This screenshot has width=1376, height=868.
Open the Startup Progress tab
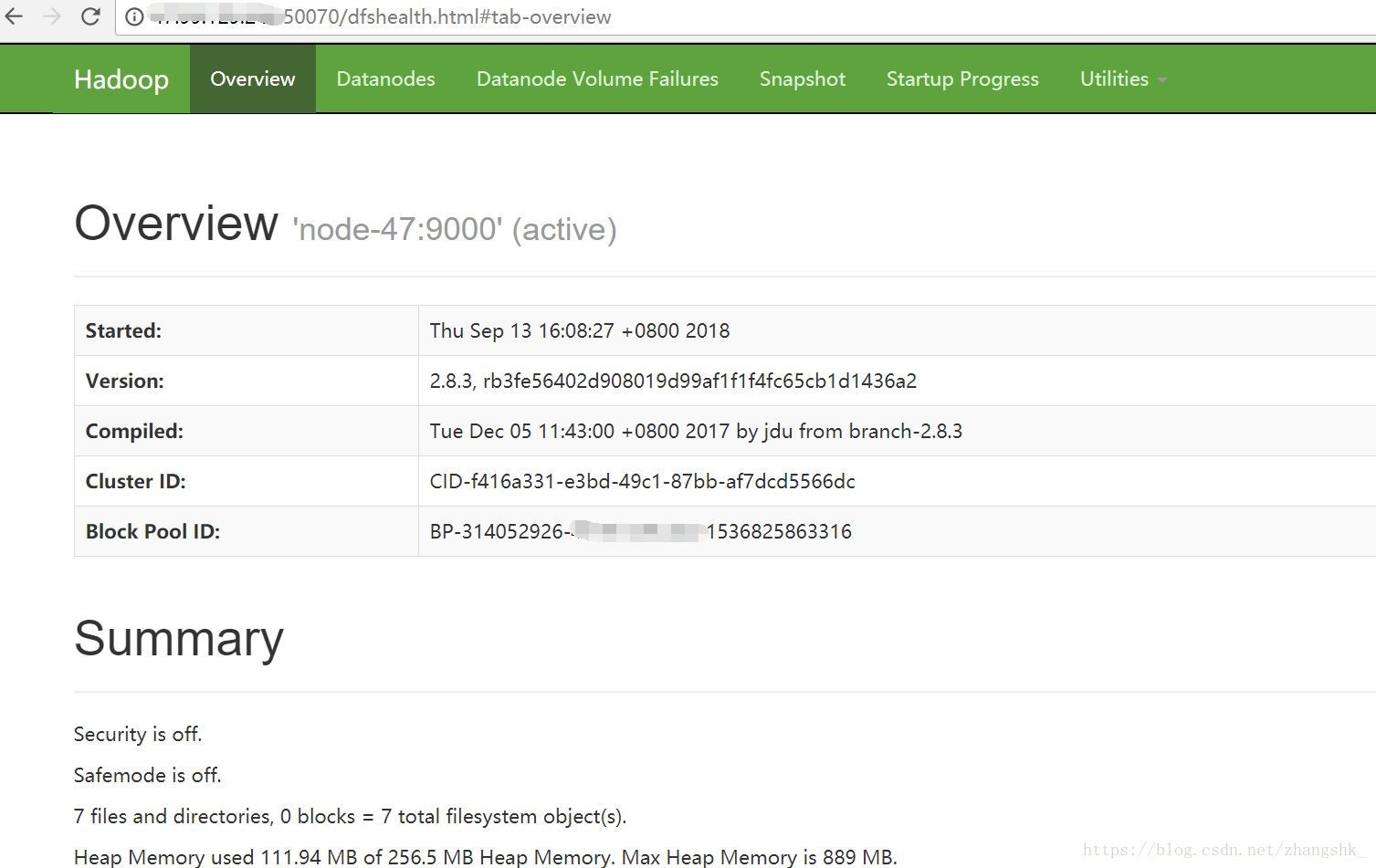coord(962,79)
